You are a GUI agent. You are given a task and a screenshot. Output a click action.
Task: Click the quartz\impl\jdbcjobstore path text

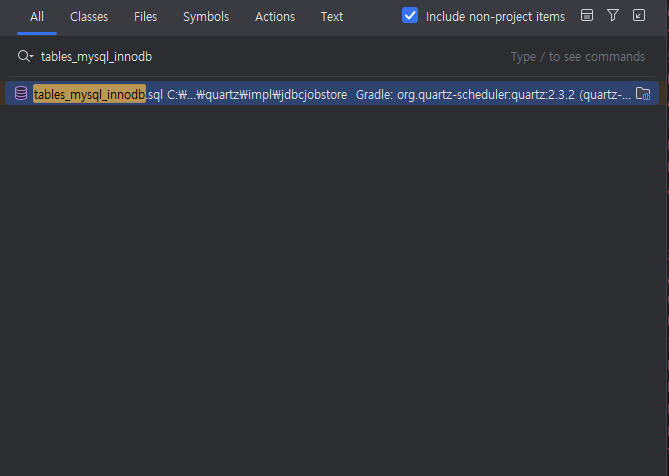click(257, 95)
